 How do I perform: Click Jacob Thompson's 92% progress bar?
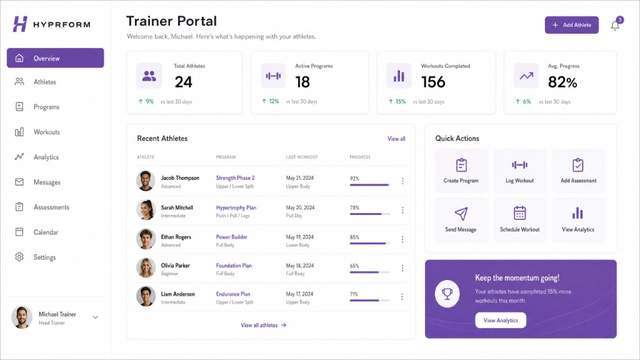[x=370, y=185]
